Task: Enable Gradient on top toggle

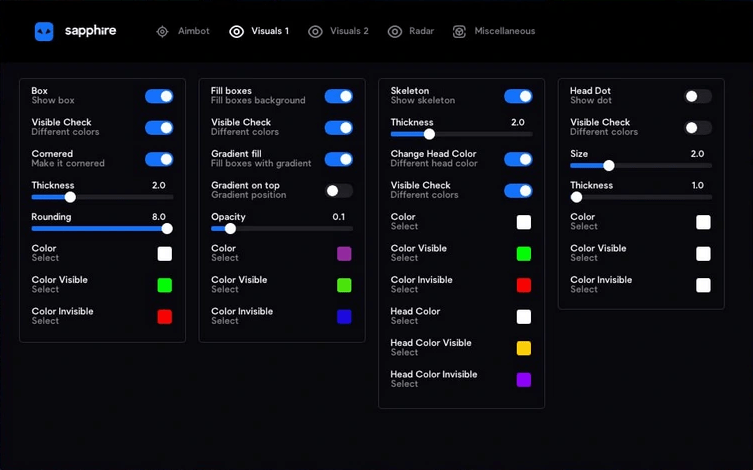Action: pyautogui.click(x=339, y=191)
